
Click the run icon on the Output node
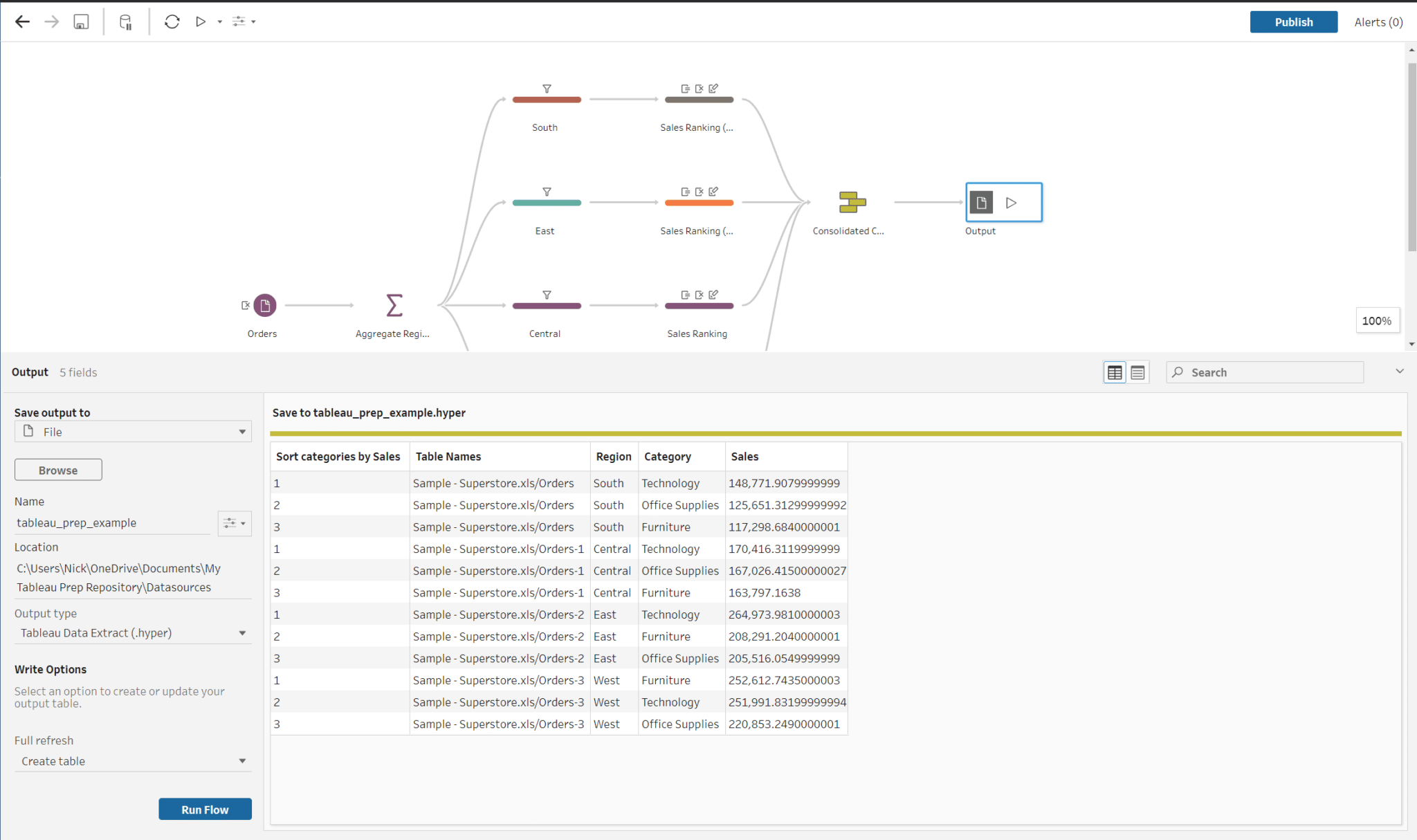click(x=1011, y=203)
